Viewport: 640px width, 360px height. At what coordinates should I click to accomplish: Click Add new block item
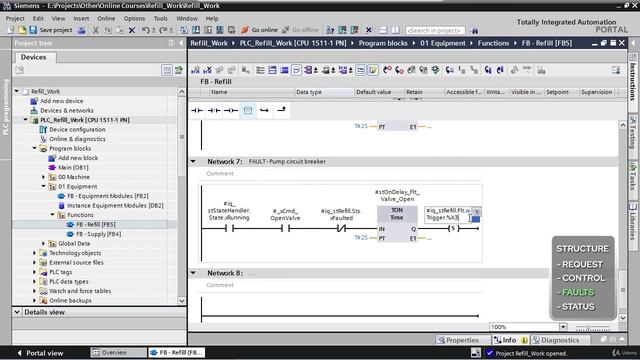(78, 158)
